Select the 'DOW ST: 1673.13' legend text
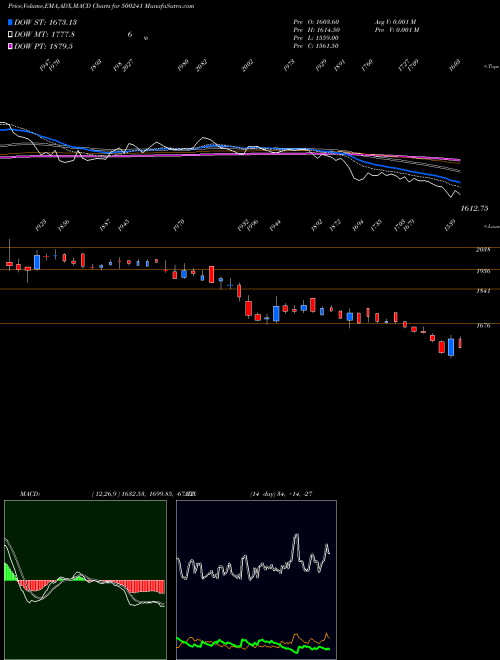Screen dimensions: 500x660 point(45,22)
